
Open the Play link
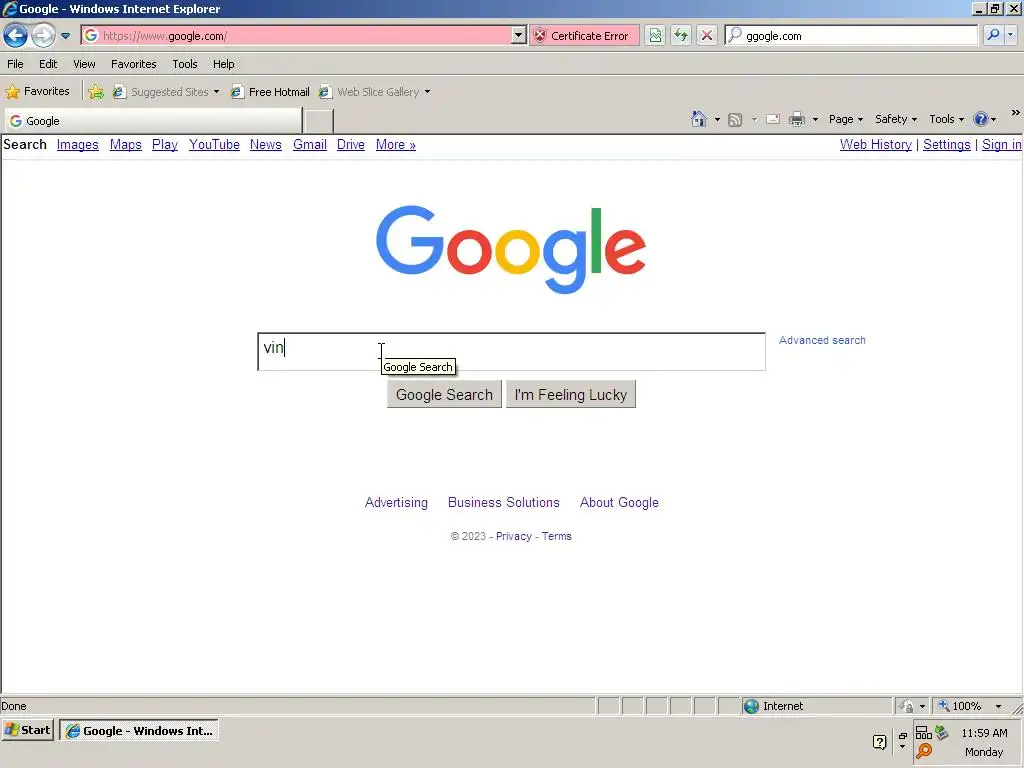[165, 144]
